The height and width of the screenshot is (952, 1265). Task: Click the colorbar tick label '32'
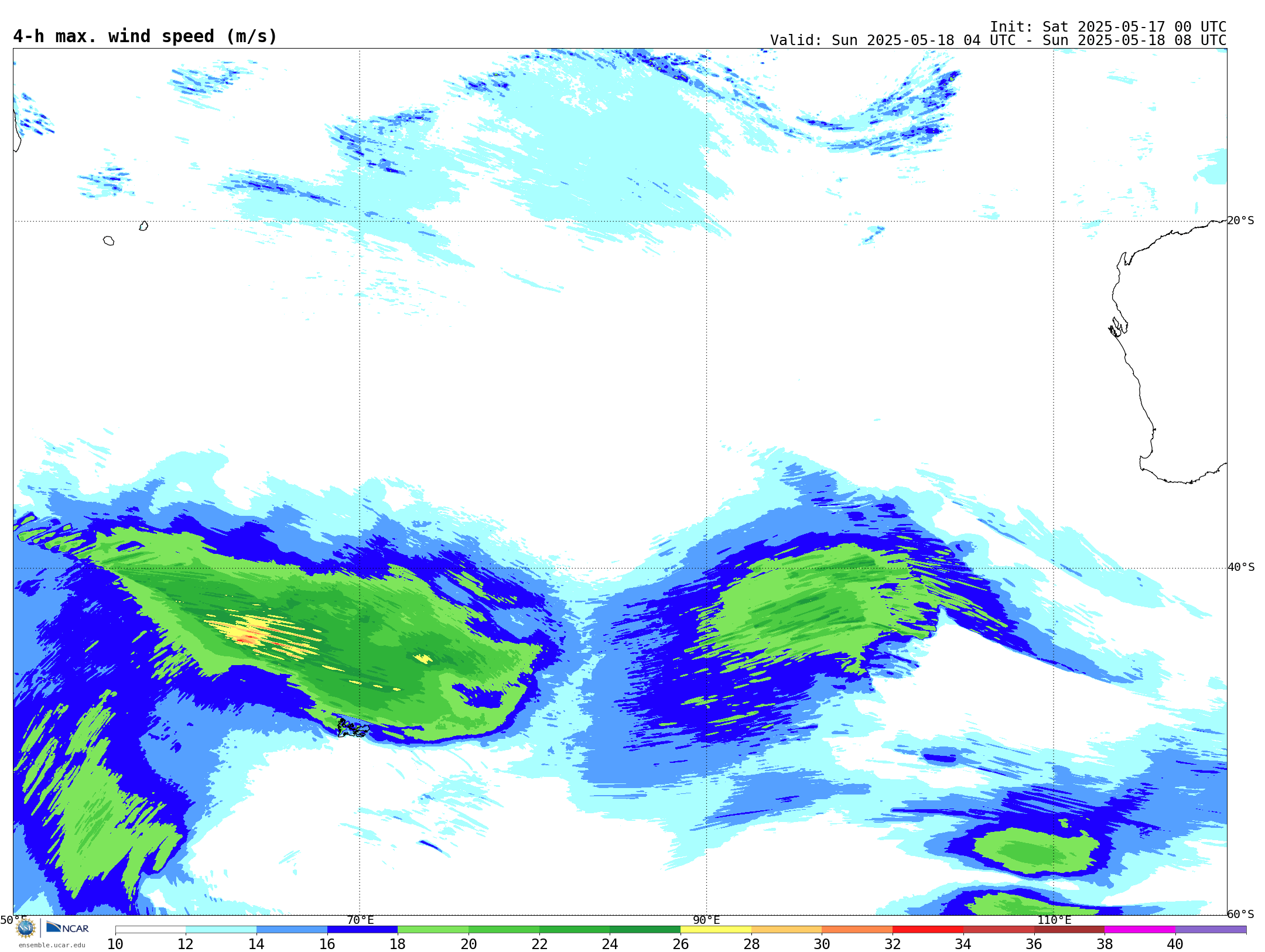pyautogui.click(x=893, y=944)
